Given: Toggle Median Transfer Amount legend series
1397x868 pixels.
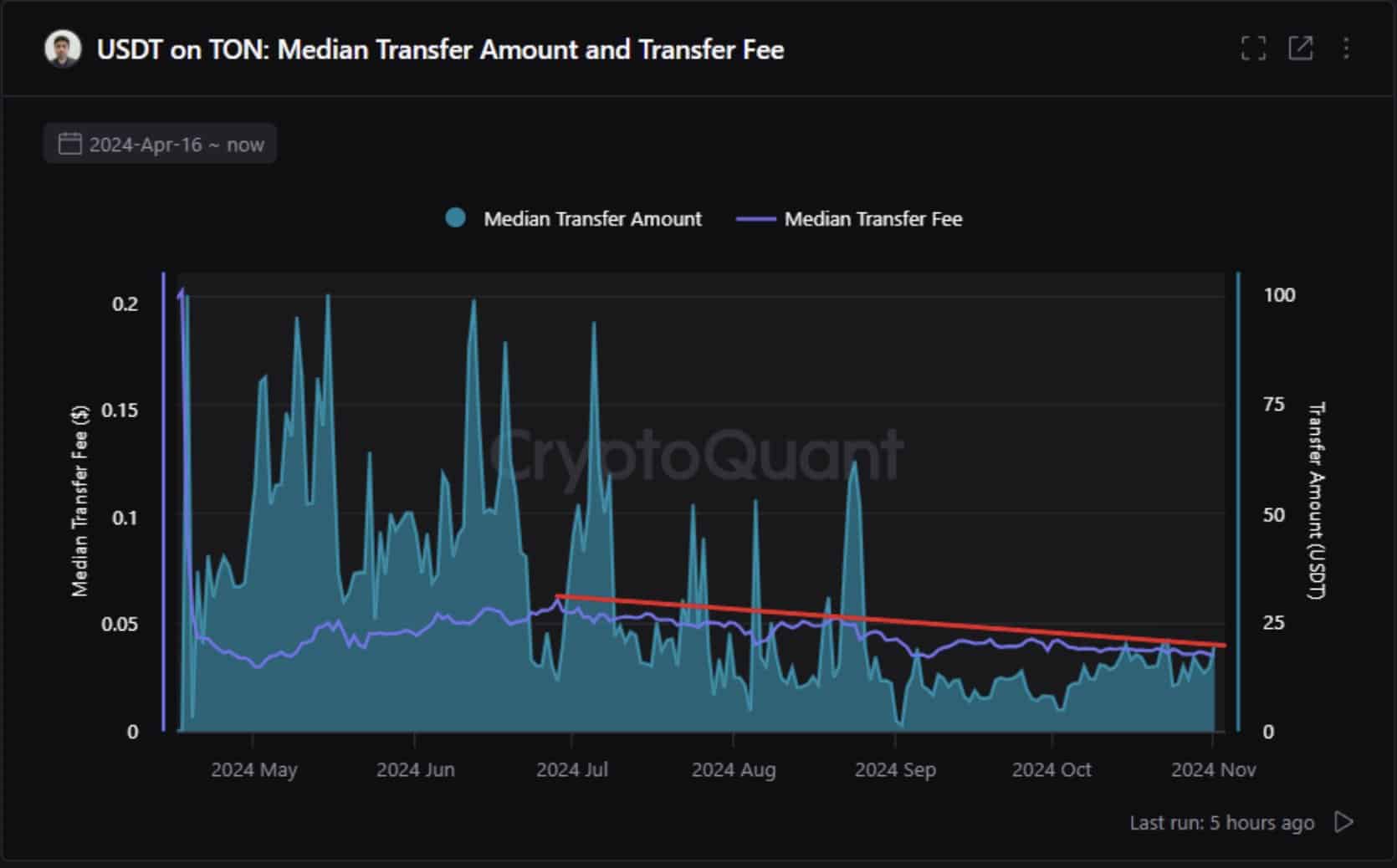Looking at the screenshot, I should coord(592,219).
